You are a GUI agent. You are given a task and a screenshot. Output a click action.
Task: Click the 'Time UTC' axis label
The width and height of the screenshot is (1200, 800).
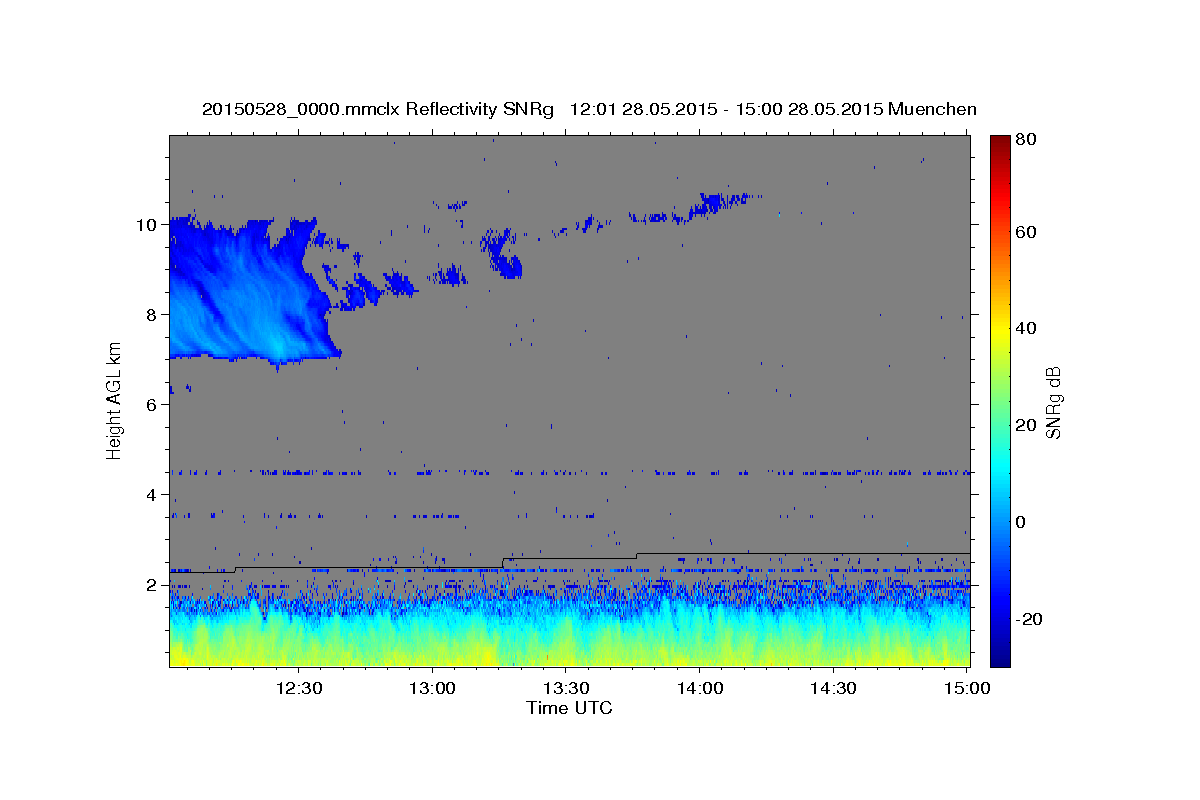coord(569,708)
